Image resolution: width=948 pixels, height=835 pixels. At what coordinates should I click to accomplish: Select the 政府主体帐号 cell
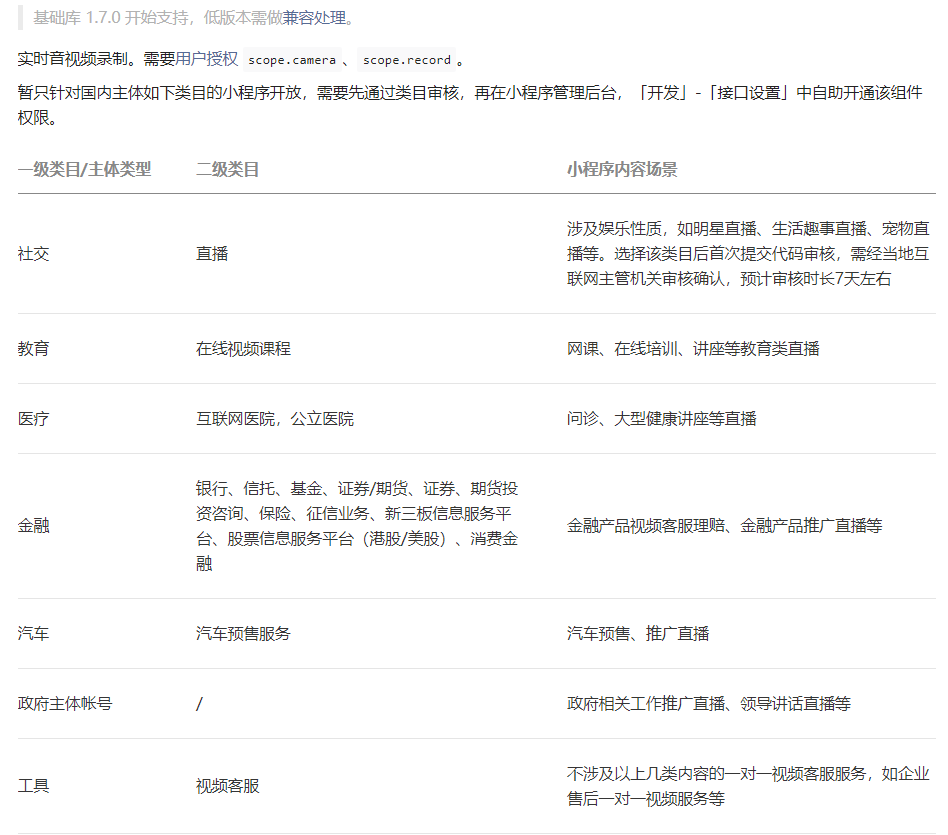tap(65, 704)
